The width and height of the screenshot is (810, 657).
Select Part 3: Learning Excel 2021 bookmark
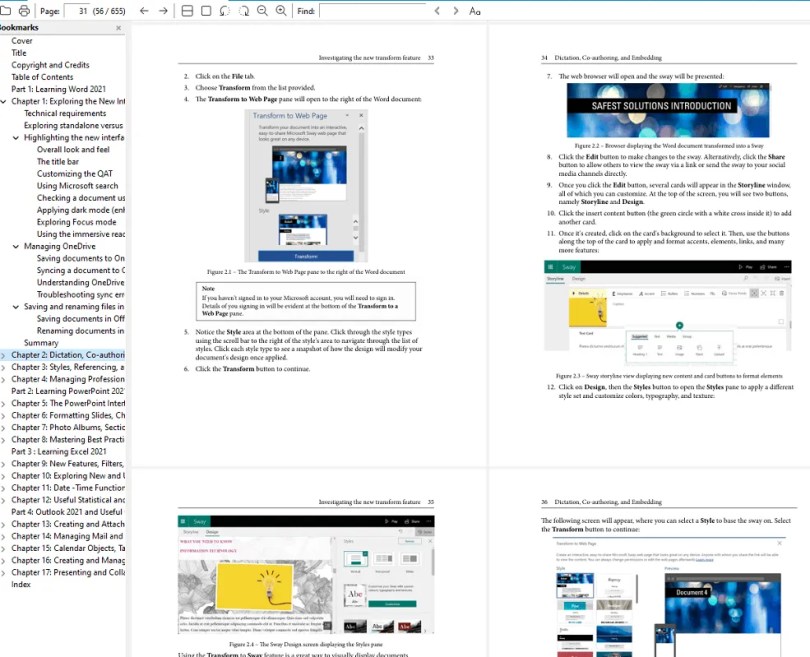(59, 452)
